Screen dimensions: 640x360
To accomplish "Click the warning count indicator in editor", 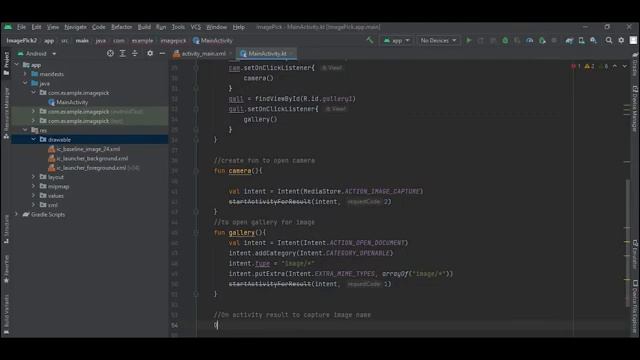I will pyautogui.click(x=589, y=66).
